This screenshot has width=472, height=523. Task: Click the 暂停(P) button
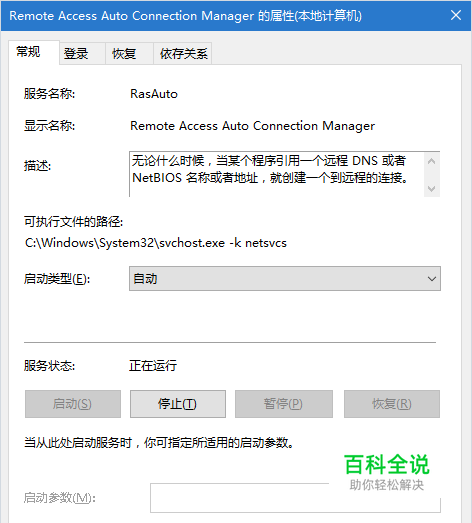[x=284, y=404]
